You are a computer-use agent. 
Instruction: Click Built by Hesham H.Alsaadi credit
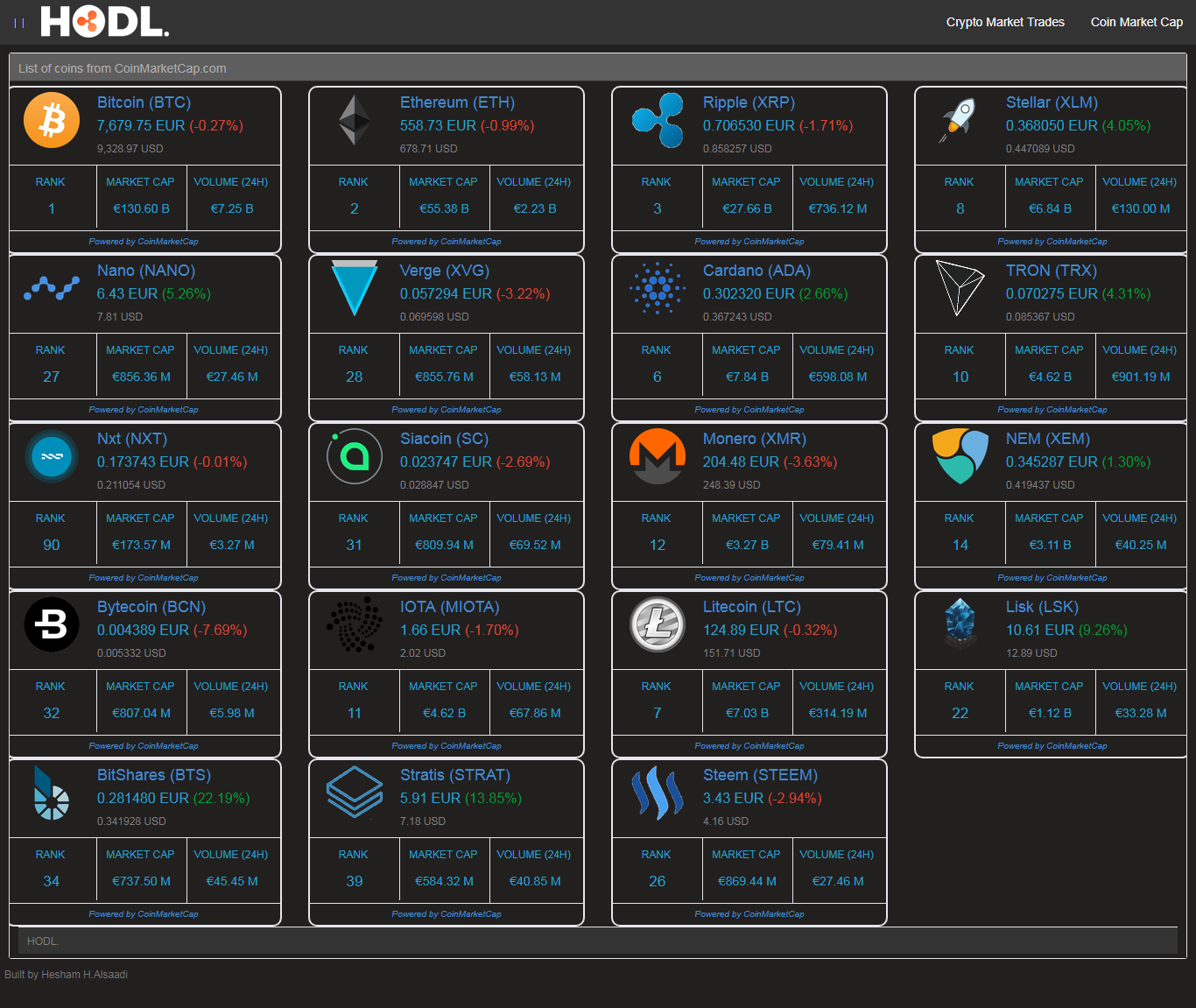[x=67, y=975]
